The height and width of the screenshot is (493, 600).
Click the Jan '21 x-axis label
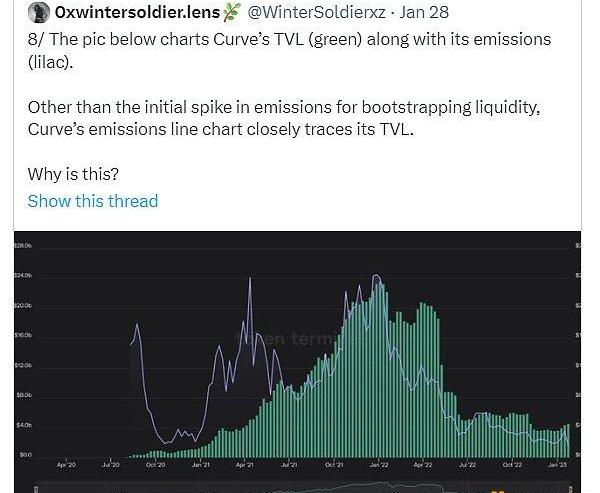(201, 465)
